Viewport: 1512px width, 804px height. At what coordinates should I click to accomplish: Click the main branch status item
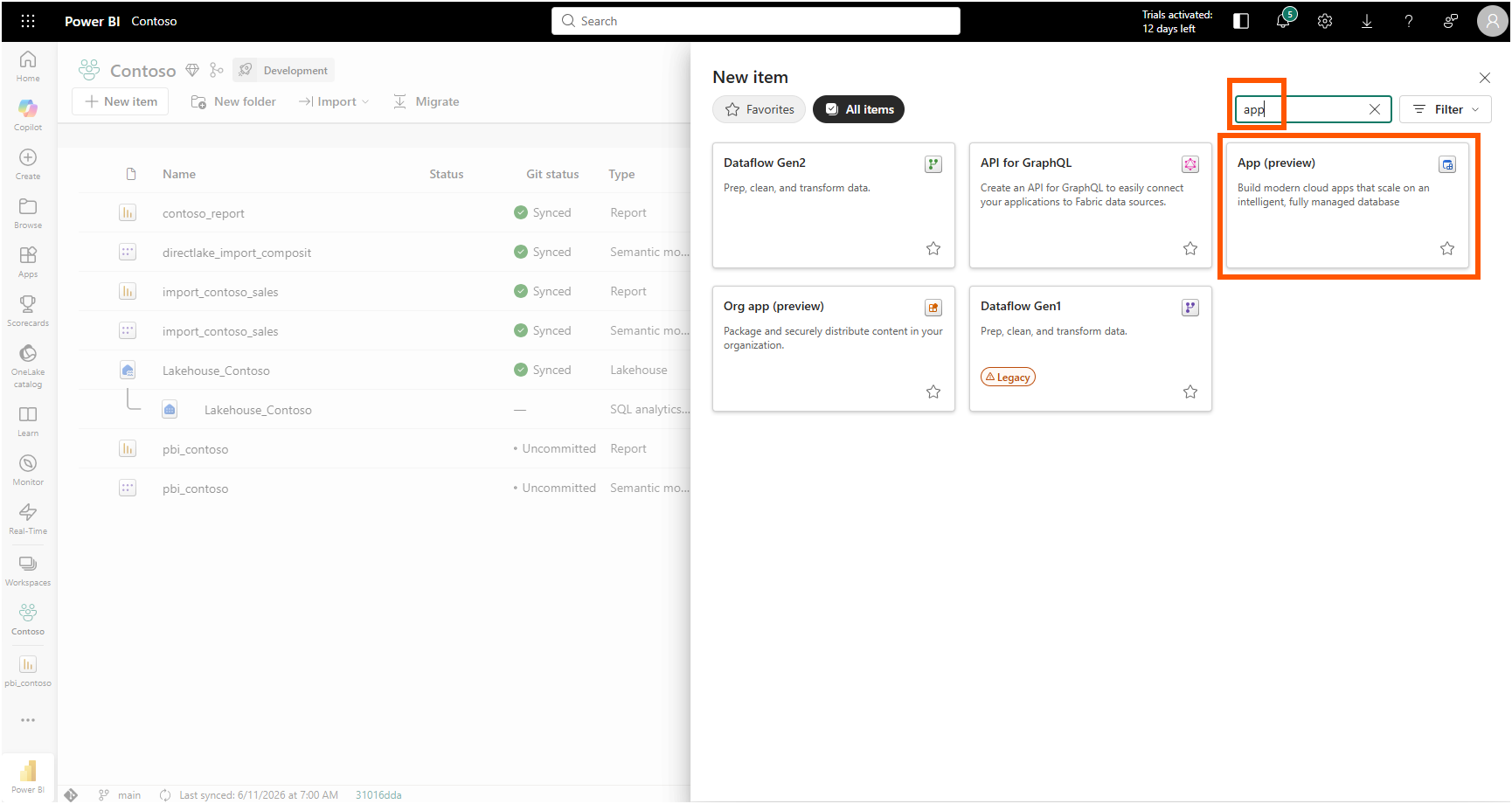coord(120,794)
